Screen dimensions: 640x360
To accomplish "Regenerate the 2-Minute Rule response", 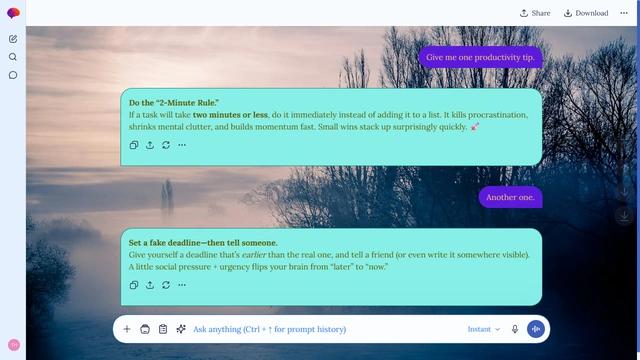I will [166, 145].
